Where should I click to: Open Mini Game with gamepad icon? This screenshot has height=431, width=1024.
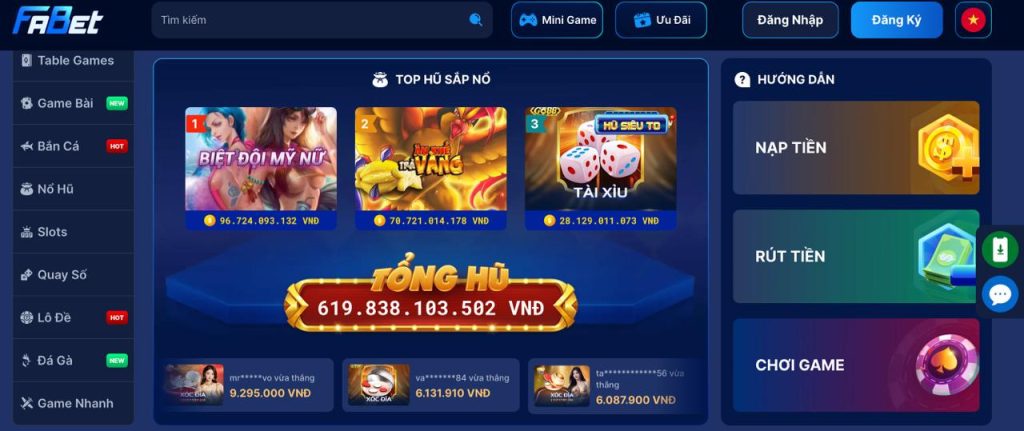(557, 20)
